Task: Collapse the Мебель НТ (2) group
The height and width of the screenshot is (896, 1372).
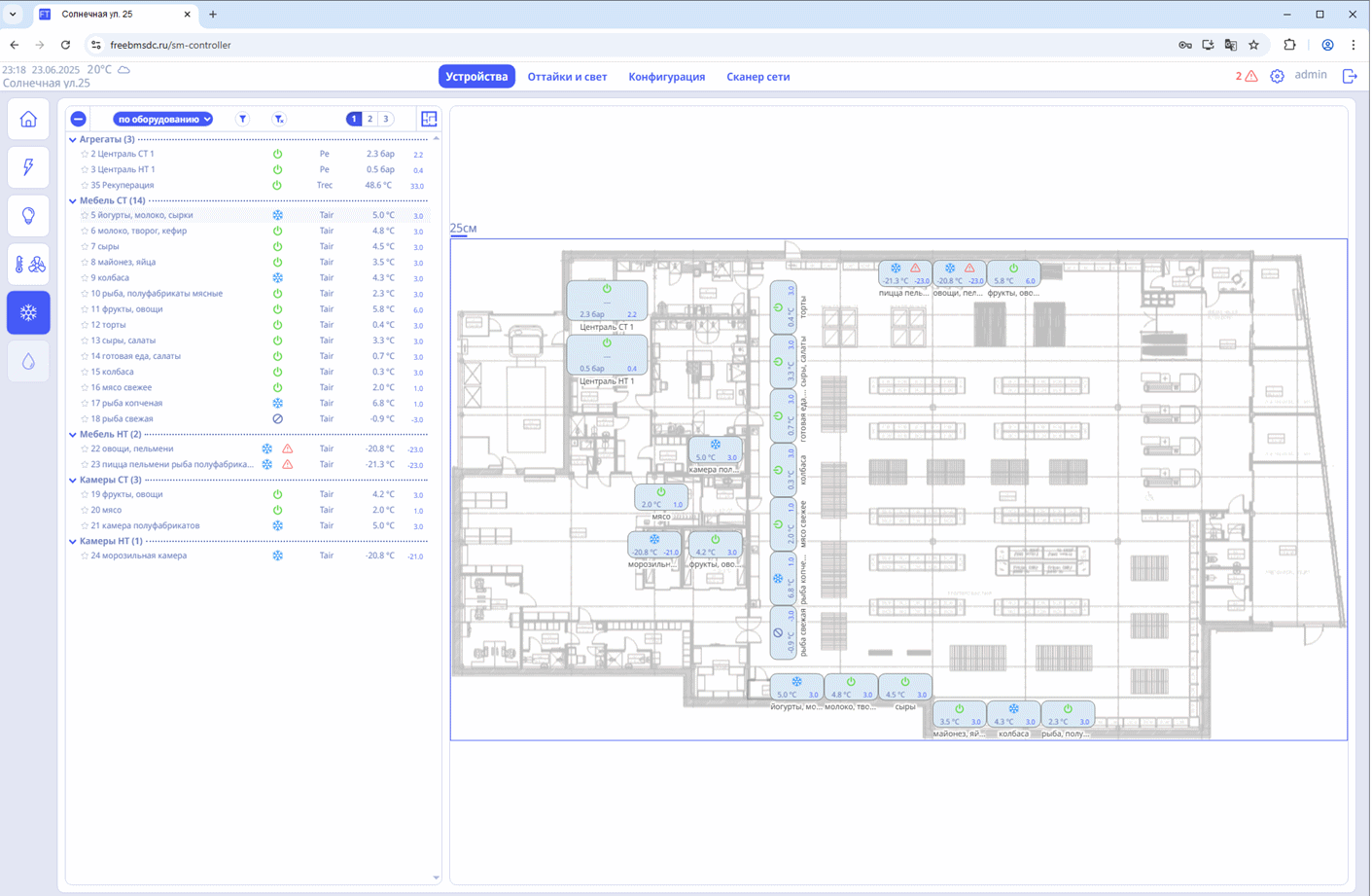Action: tap(73, 434)
